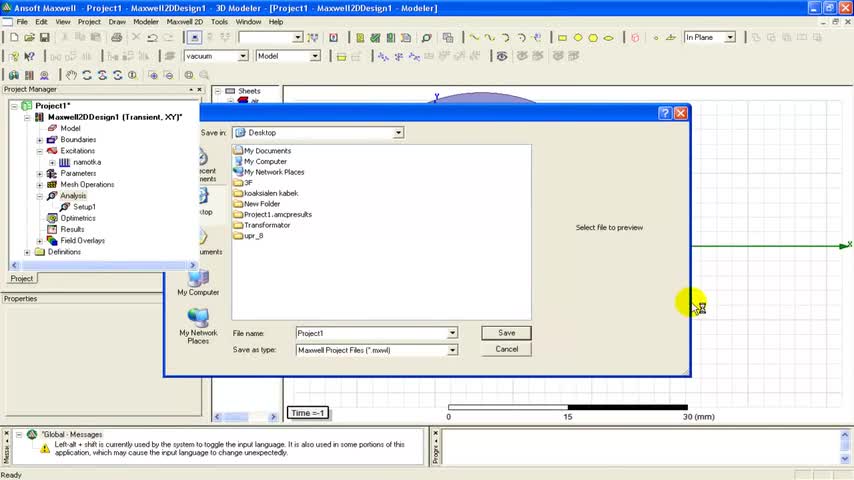Expand the Definitions tree node
Screen dimensions: 854x480
(27, 252)
